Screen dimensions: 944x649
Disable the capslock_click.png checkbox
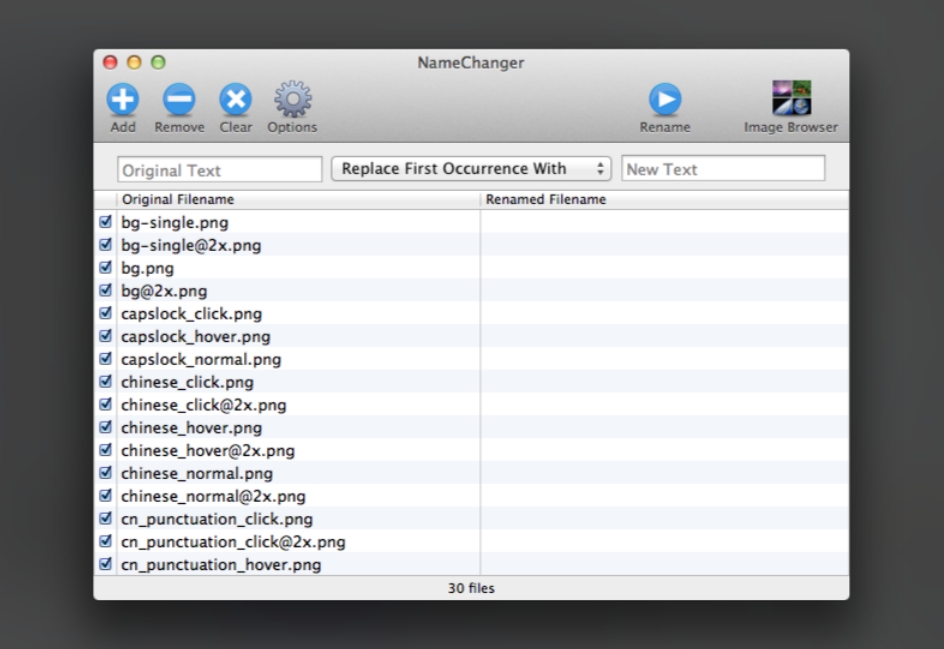point(105,313)
